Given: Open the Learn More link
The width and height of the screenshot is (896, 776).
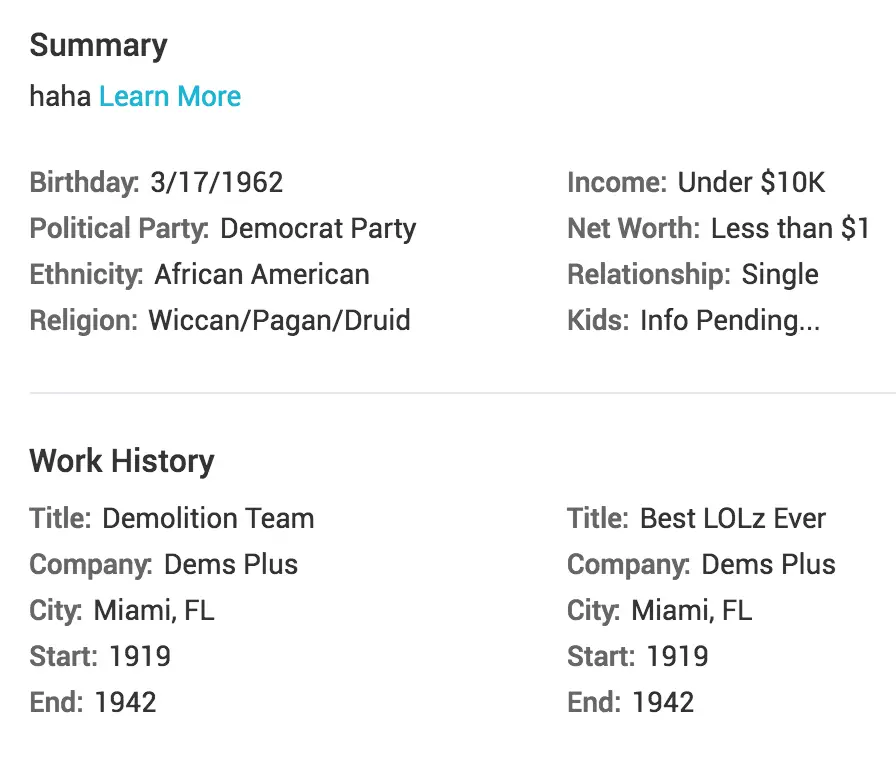Looking at the screenshot, I should click(170, 96).
